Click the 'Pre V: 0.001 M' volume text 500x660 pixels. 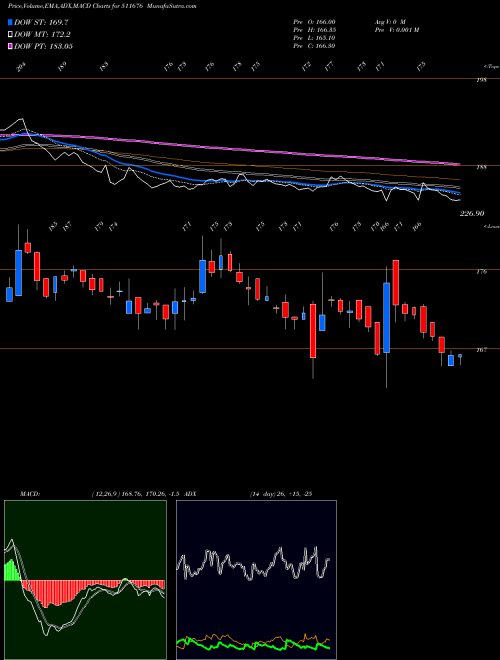tap(396, 30)
